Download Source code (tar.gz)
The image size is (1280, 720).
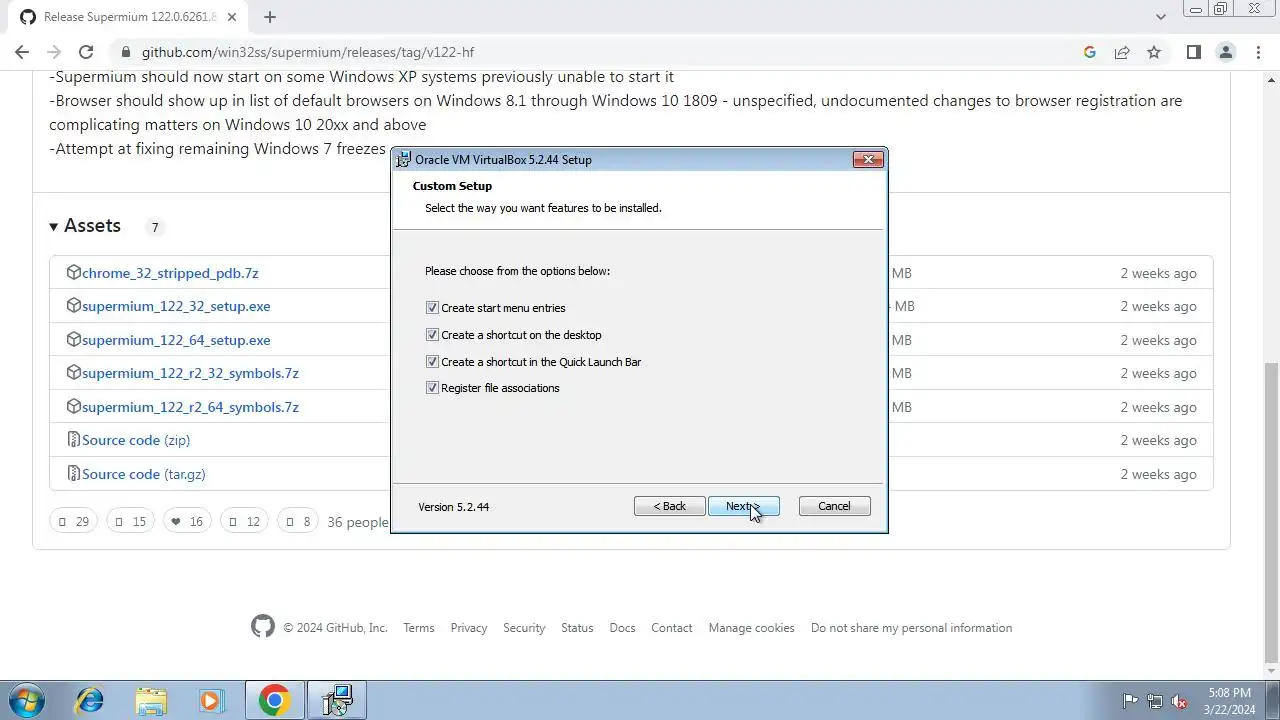(144, 474)
